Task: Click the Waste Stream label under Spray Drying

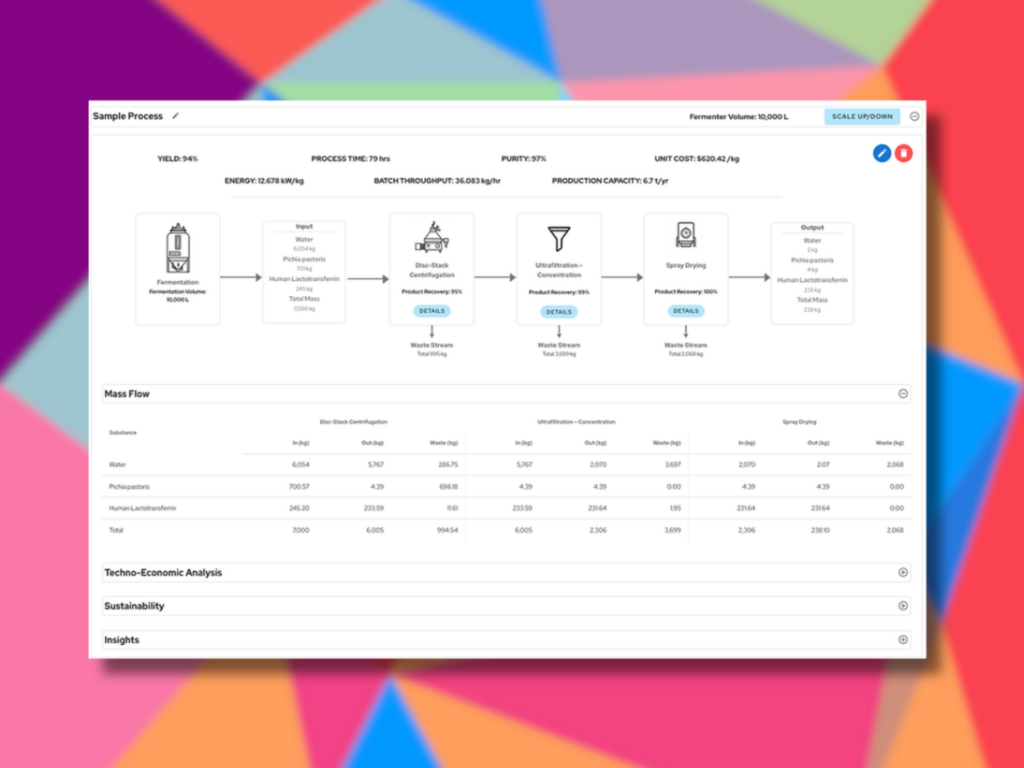Action: pyautogui.click(x=686, y=345)
